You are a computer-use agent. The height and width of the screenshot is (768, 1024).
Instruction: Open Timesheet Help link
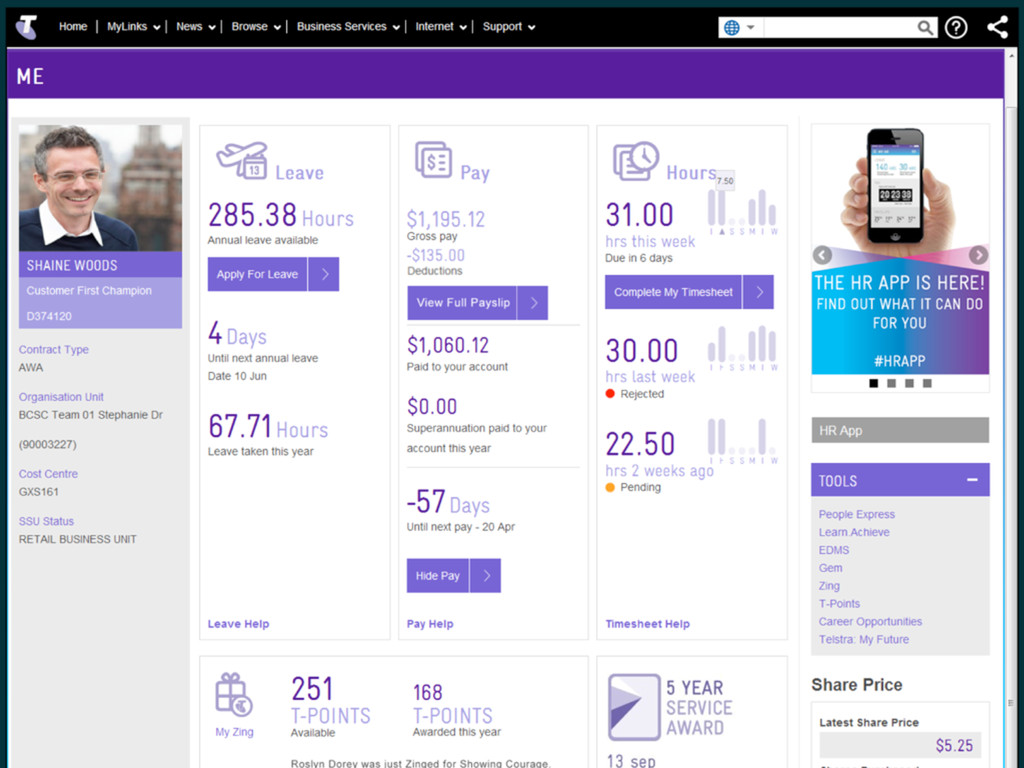tap(647, 624)
